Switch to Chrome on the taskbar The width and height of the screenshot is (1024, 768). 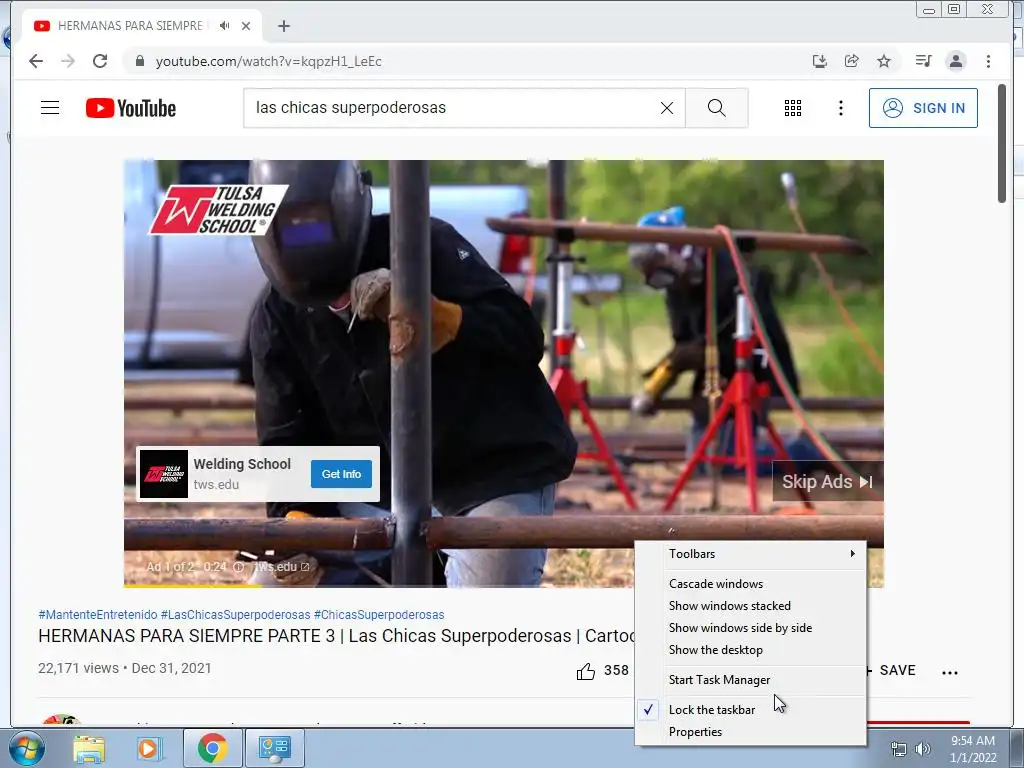(213, 748)
